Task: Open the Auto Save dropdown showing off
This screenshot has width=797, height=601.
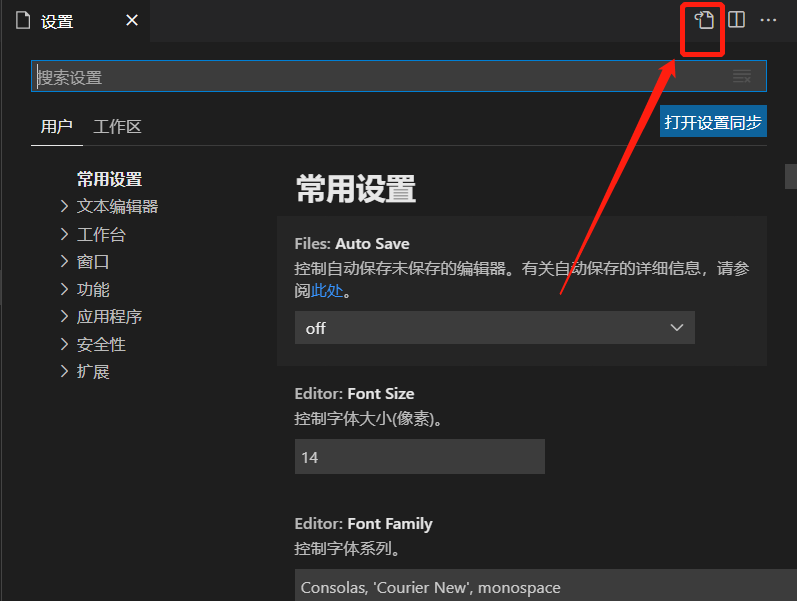Action: click(x=495, y=328)
